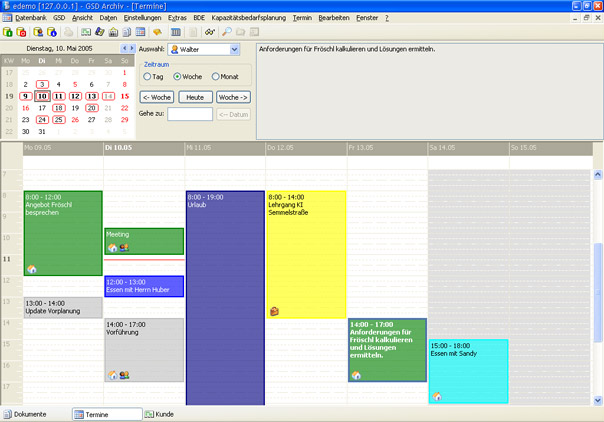Select the Tag time period radio button
Viewport: 604px width, 422px height.
[x=147, y=76]
